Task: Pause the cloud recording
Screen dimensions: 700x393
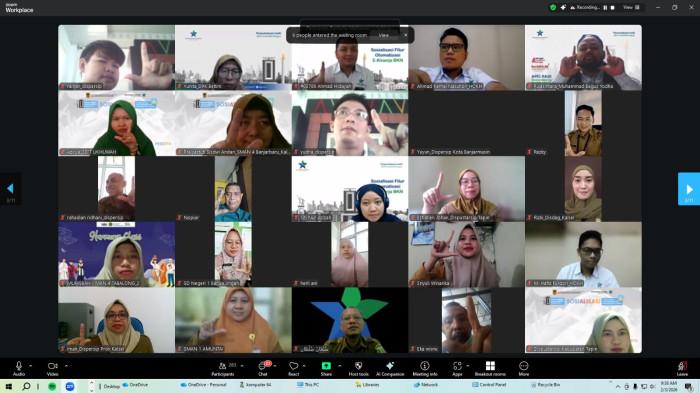Action: click(605, 8)
